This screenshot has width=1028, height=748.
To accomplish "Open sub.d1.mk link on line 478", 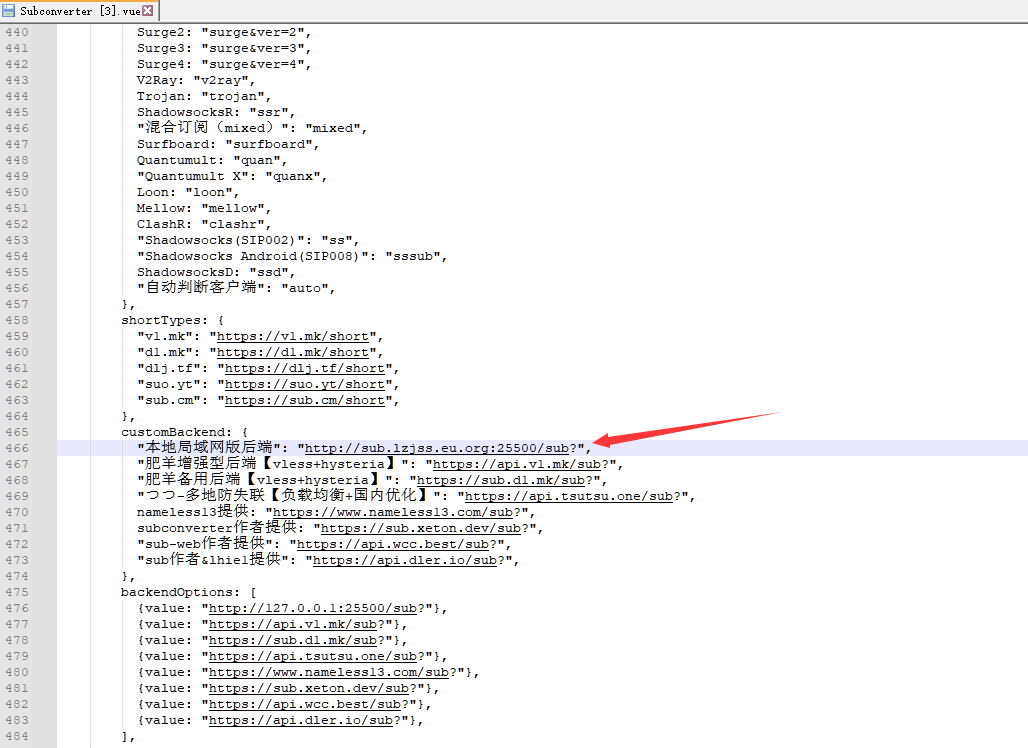I will point(292,640).
